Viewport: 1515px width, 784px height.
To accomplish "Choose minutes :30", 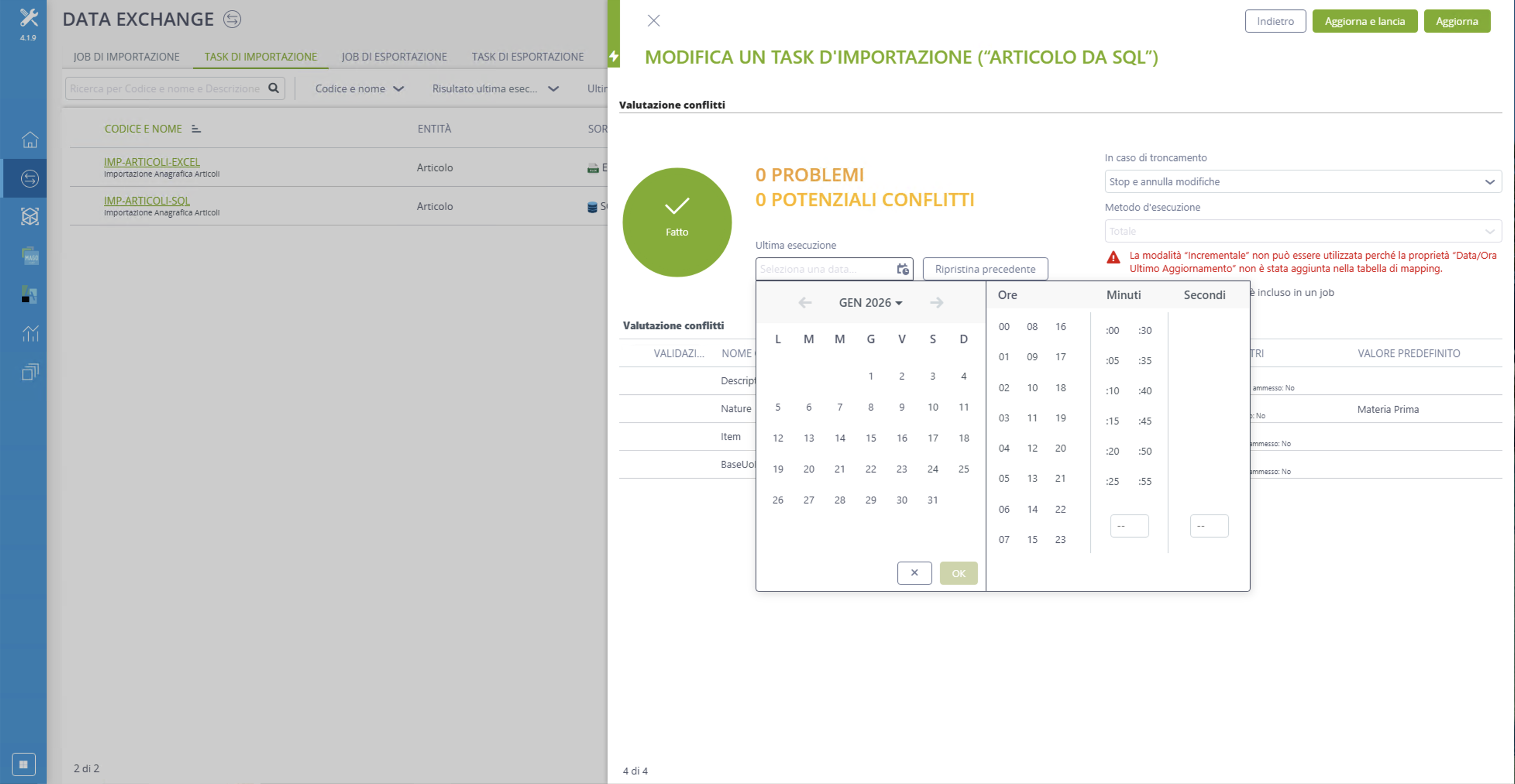I will tap(1145, 330).
